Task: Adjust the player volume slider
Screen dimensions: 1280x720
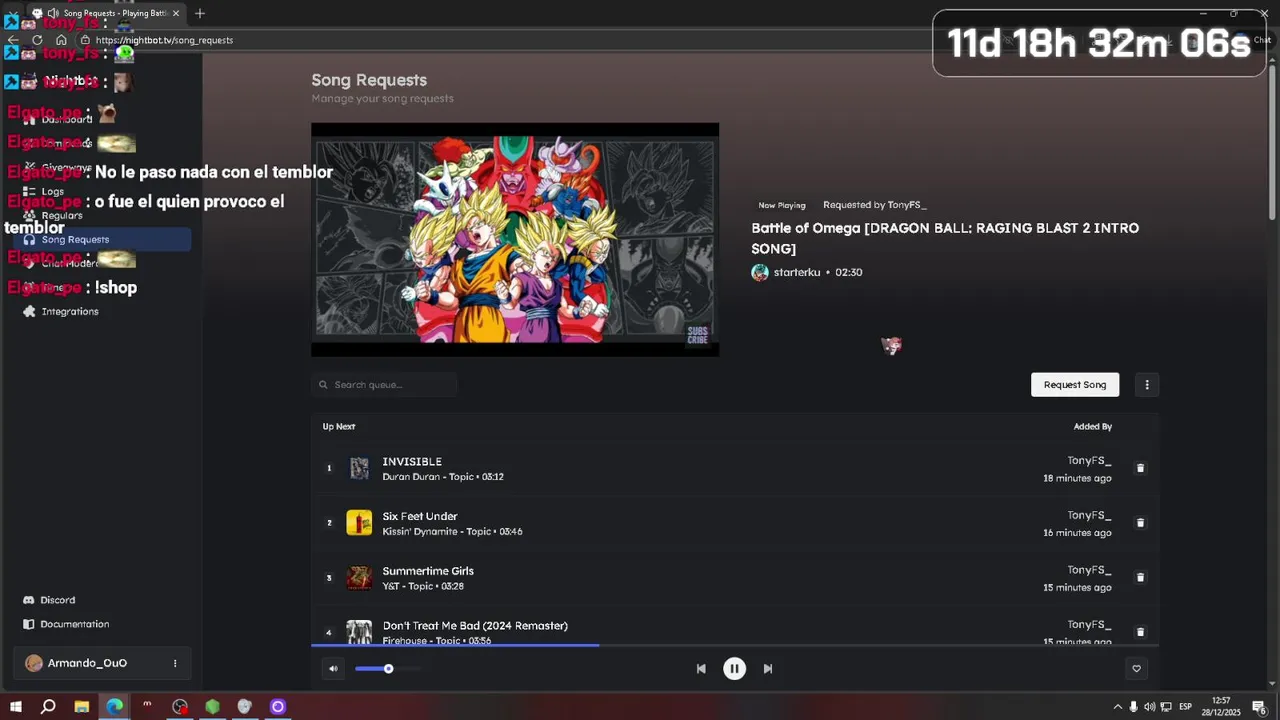Action: (388, 669)
